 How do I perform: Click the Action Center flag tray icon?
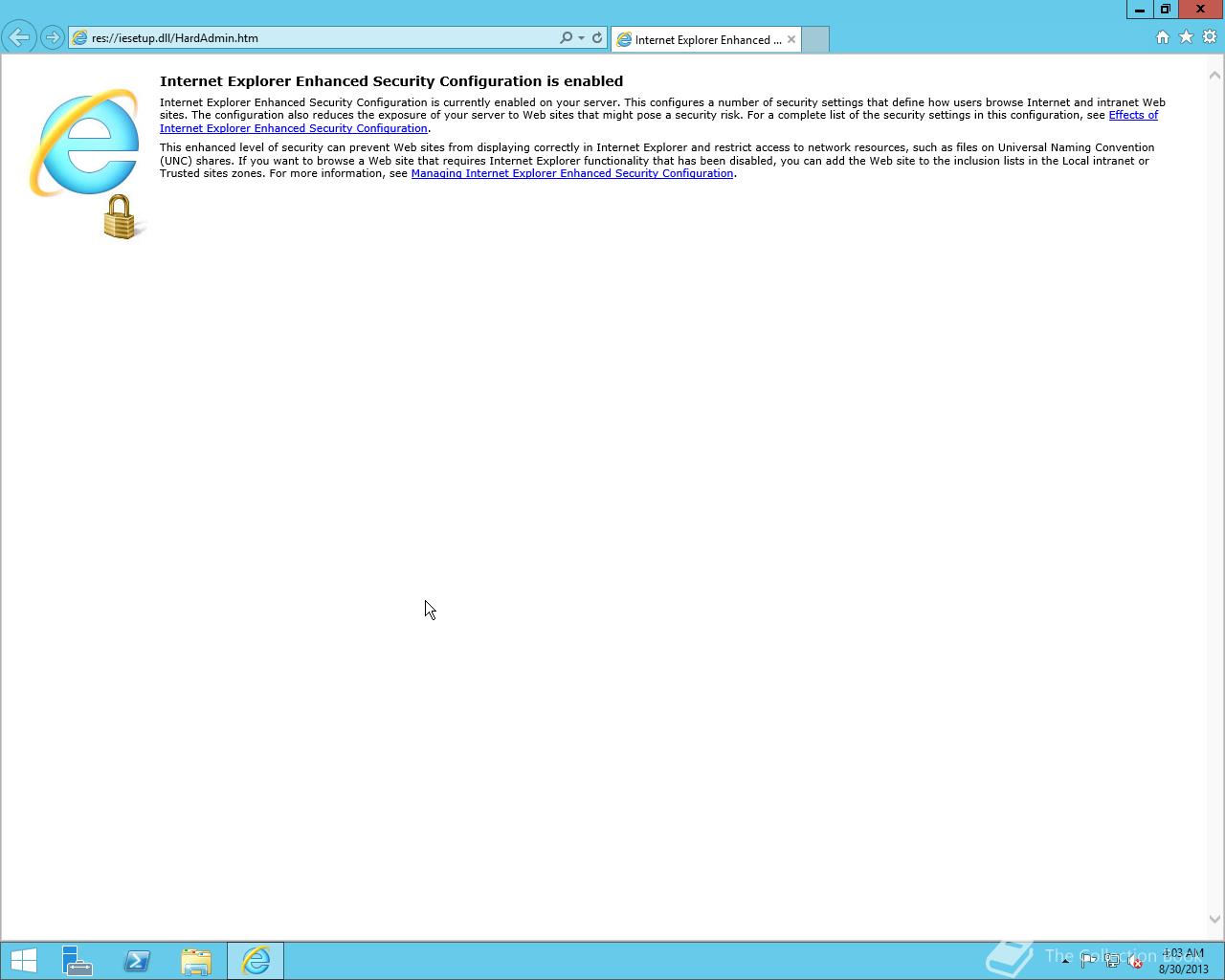[1088, 961]
